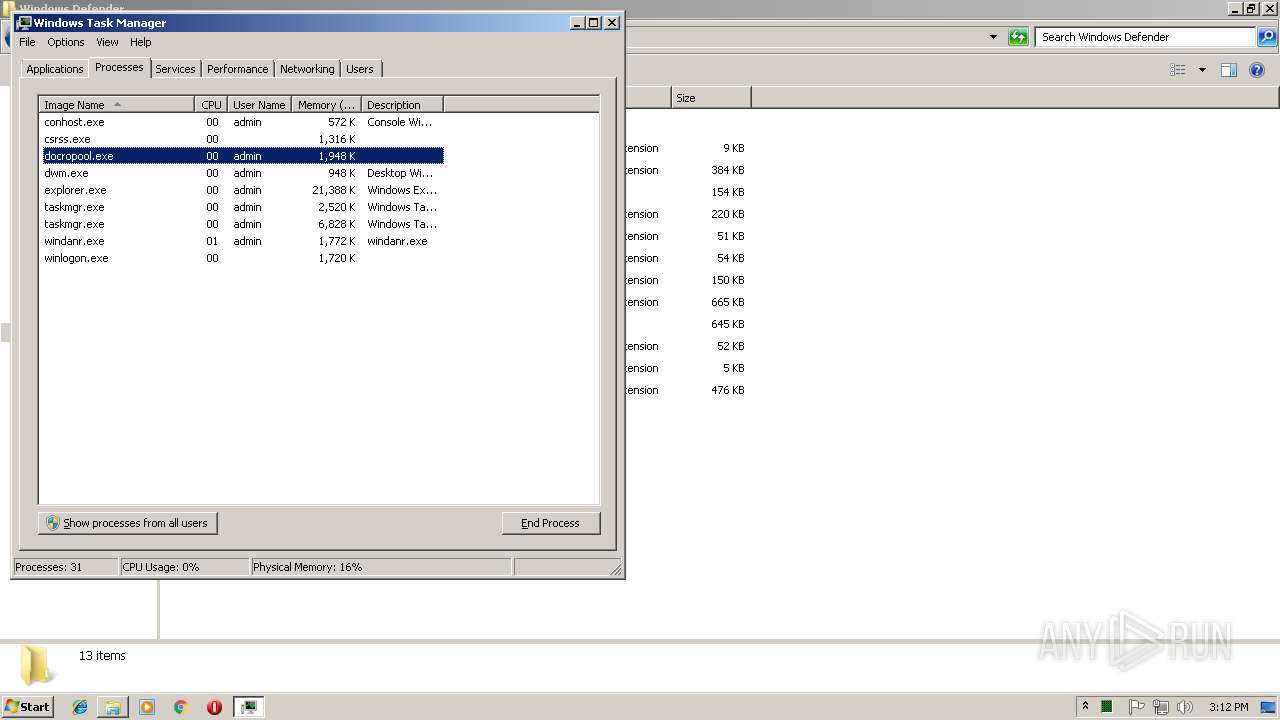Click the clock showing 3:12 PM
The image size is (1280, 720).
1228,707
